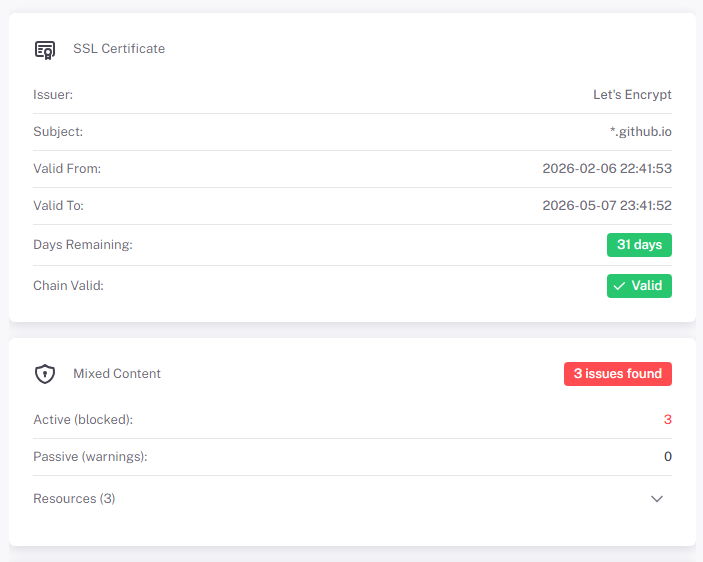Click the Let's Encrypt issuer value

pyautogui.click(x=632, y=95)
